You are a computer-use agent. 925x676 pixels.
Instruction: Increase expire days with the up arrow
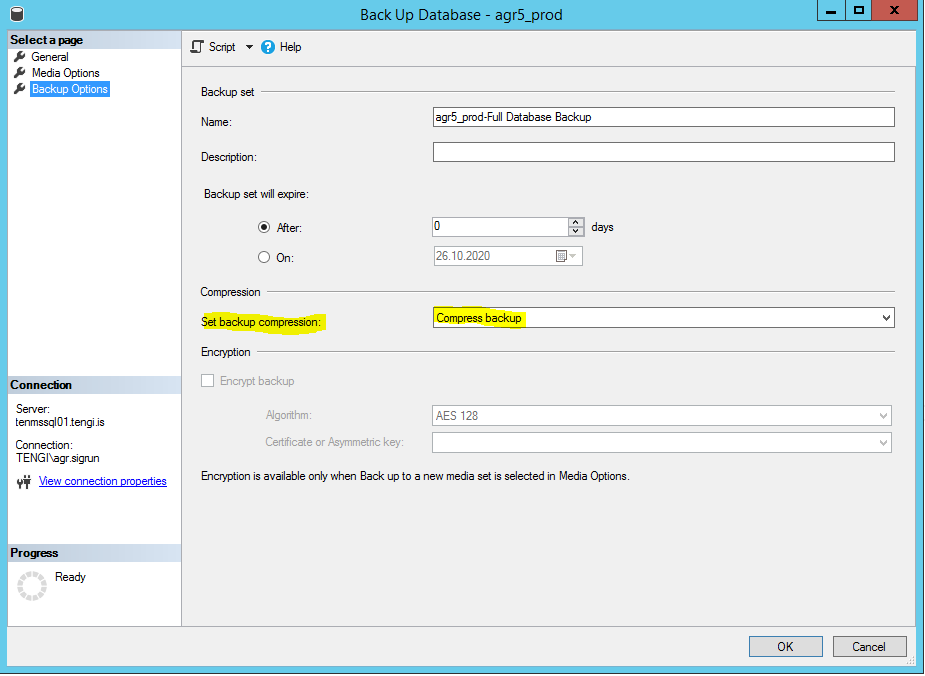[x=576, y=222]
